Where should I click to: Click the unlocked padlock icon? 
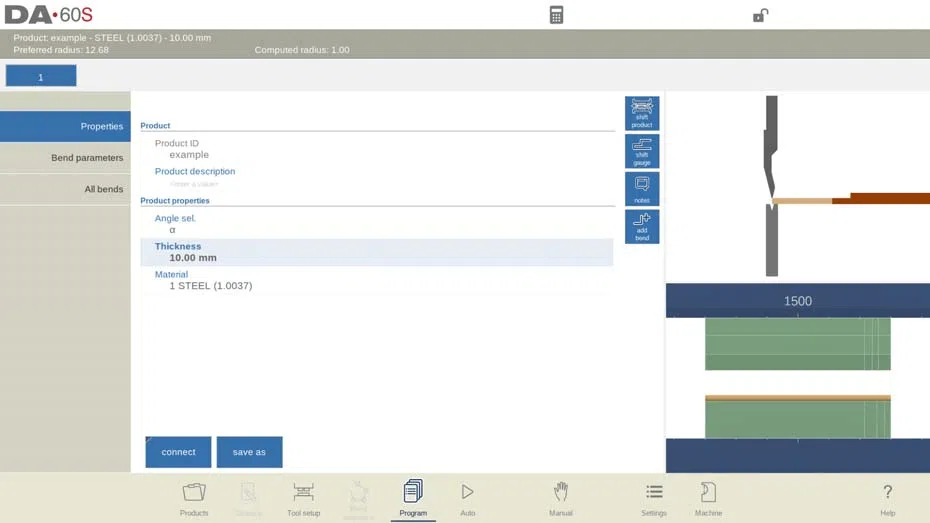click(x=760, y=15)
